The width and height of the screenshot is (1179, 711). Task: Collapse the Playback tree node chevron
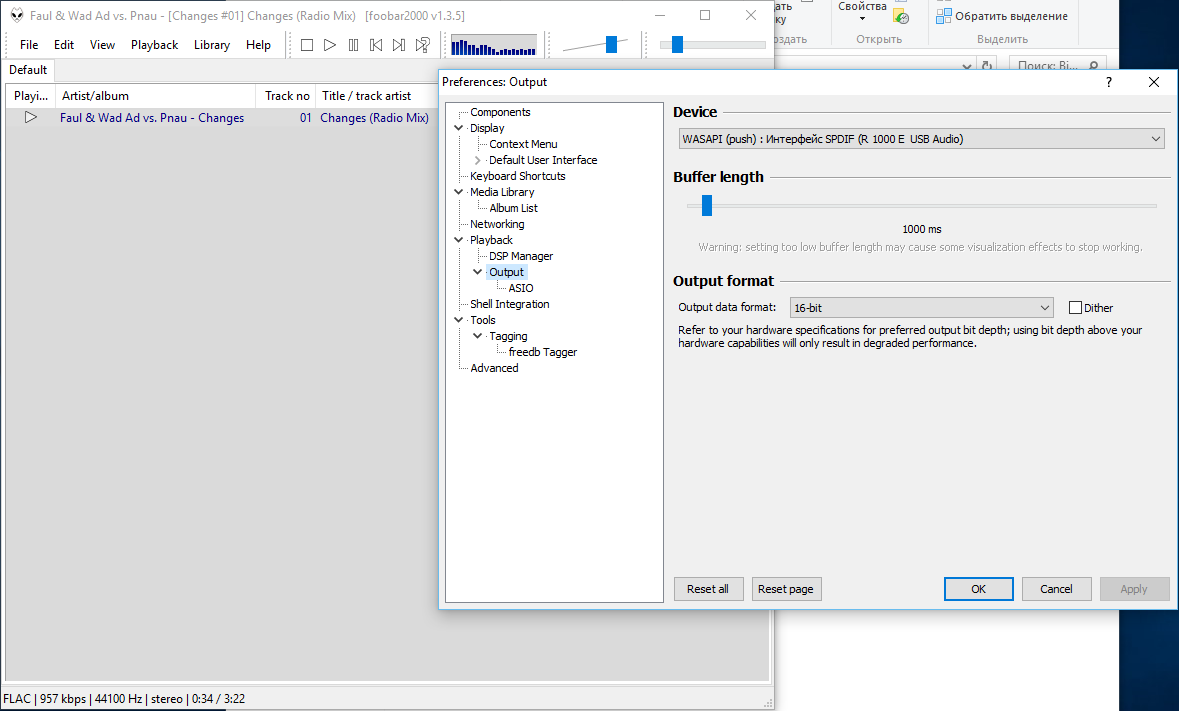[459, 240]
